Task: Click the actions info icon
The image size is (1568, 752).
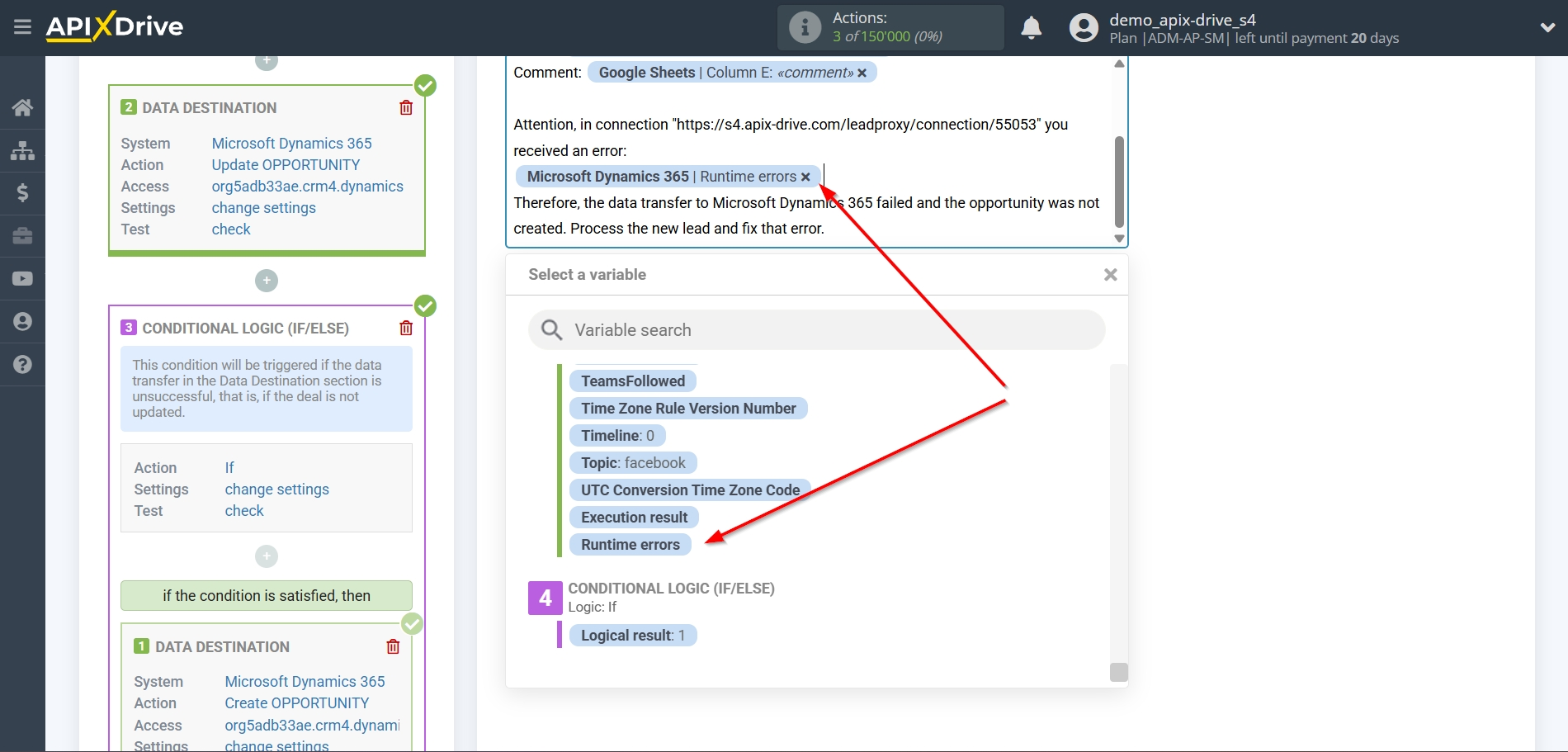Action: click(x=805, y=27)
